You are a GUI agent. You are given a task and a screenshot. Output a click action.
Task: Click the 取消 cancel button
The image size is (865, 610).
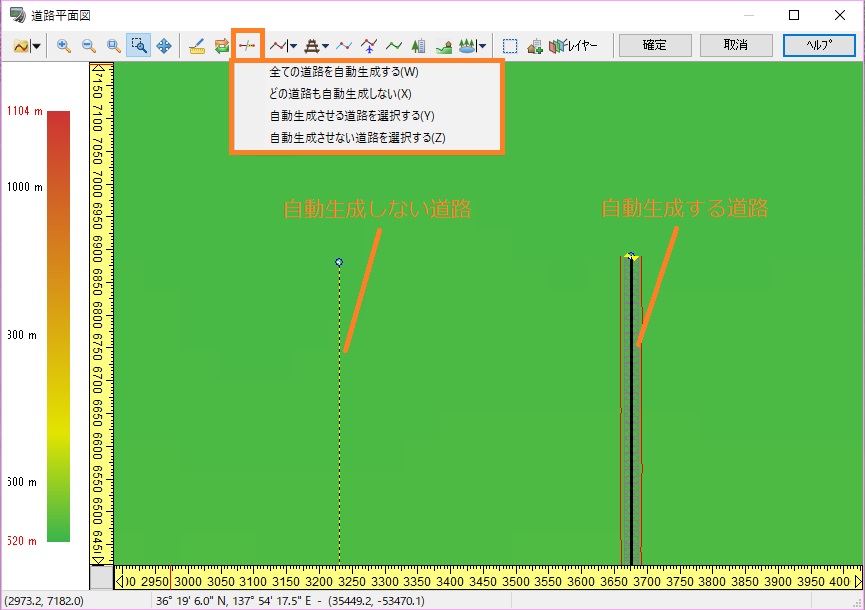click(x=736, y=45)
